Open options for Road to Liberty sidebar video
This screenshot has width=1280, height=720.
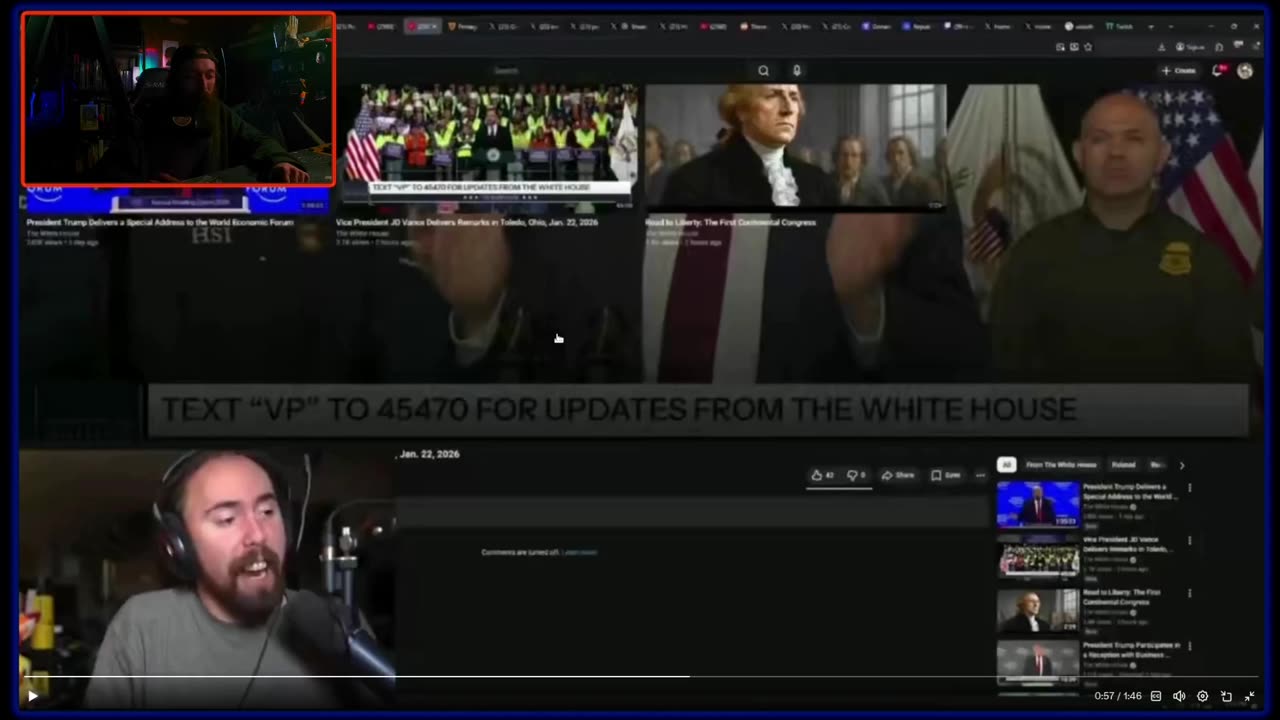(x=1189, y=593)
